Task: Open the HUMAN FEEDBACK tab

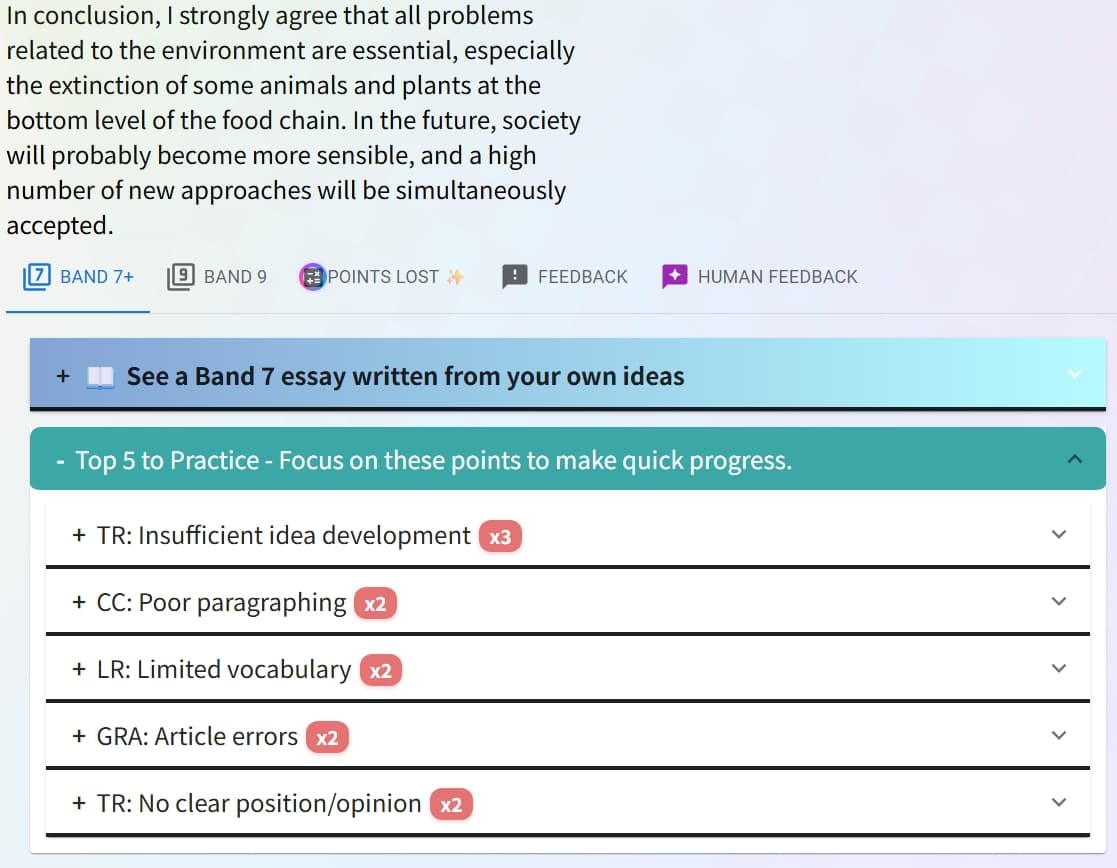Action: coord(777,277)
